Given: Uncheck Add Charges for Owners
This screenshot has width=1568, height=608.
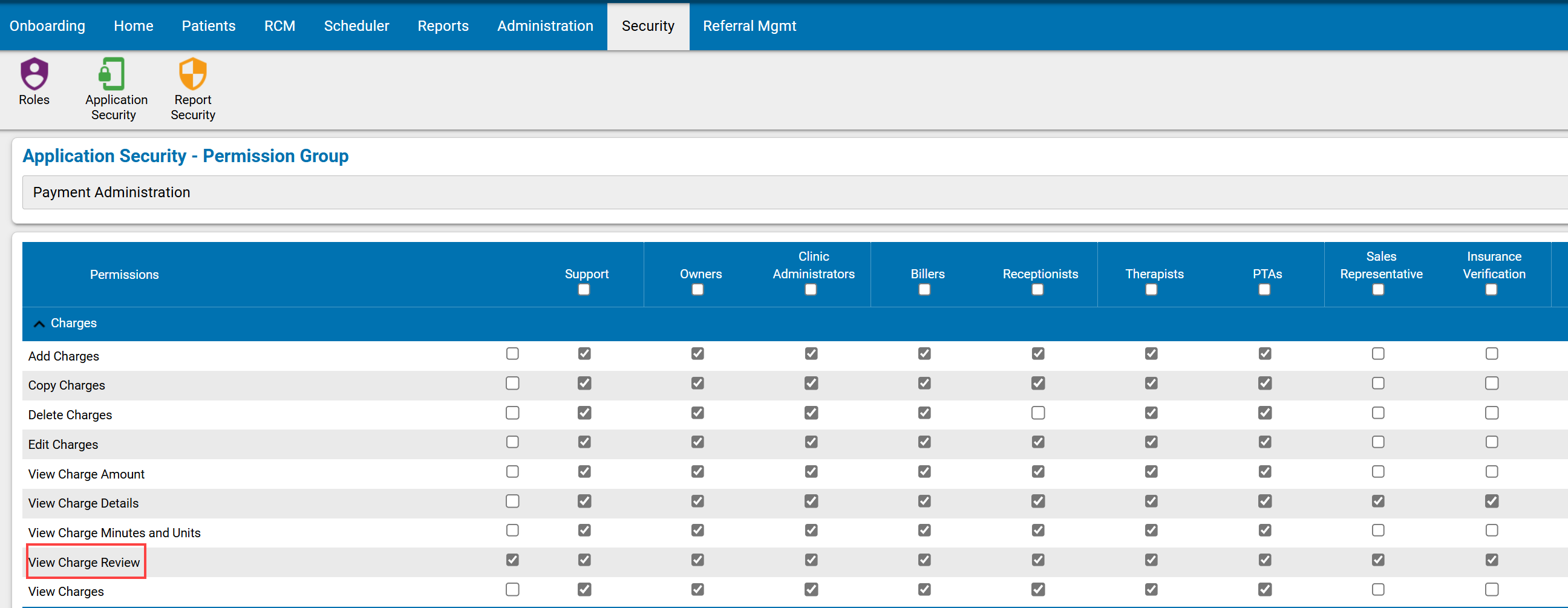Looking at the screenshot, I should [x=584, y=353].
